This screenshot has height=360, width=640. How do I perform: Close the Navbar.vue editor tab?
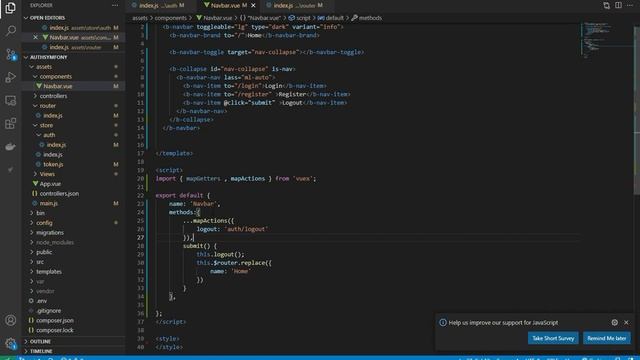[x=253, y=5]
